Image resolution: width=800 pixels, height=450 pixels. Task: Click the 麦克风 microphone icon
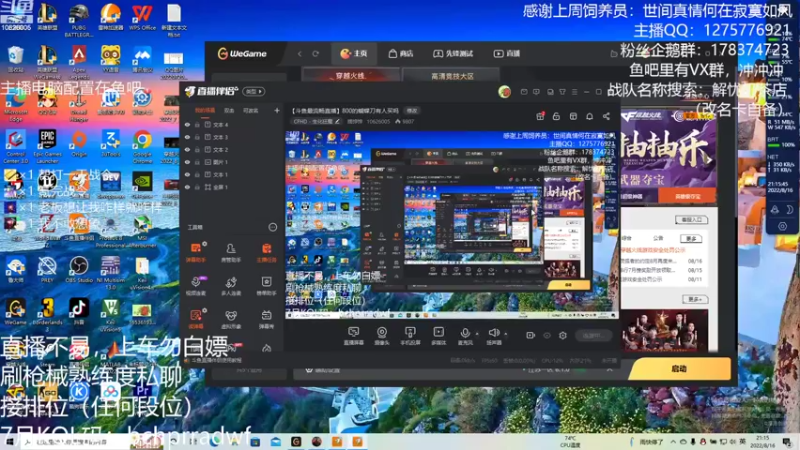pos(465,335)
